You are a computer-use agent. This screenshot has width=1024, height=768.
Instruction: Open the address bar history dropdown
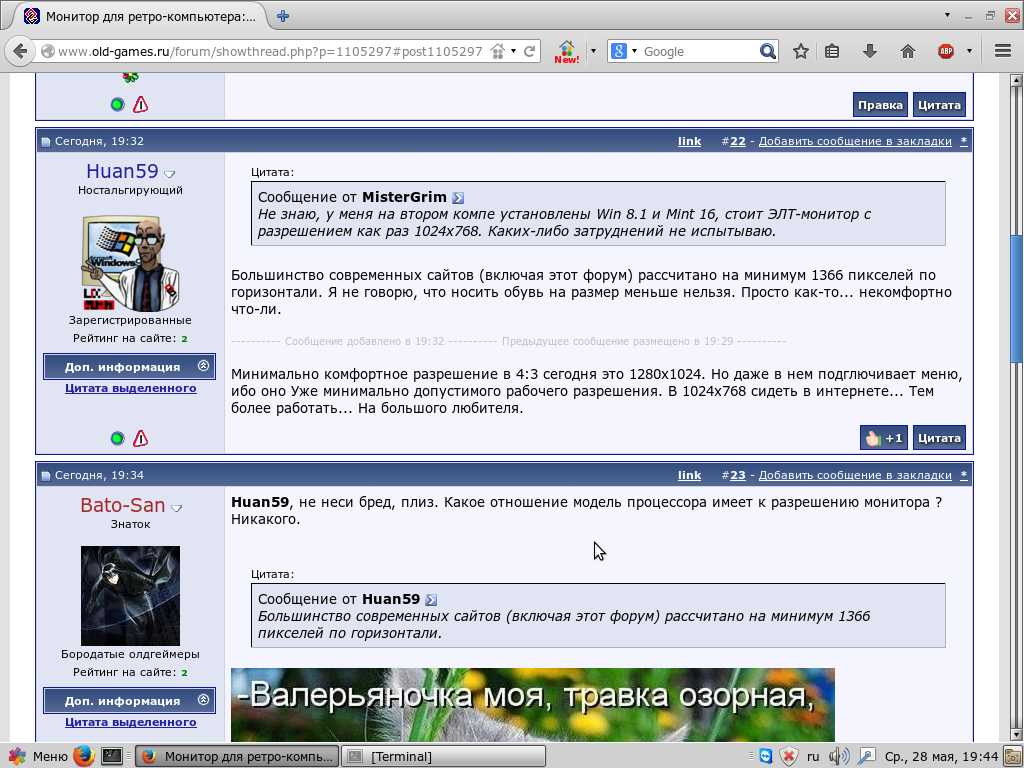(x=513, y=51)
